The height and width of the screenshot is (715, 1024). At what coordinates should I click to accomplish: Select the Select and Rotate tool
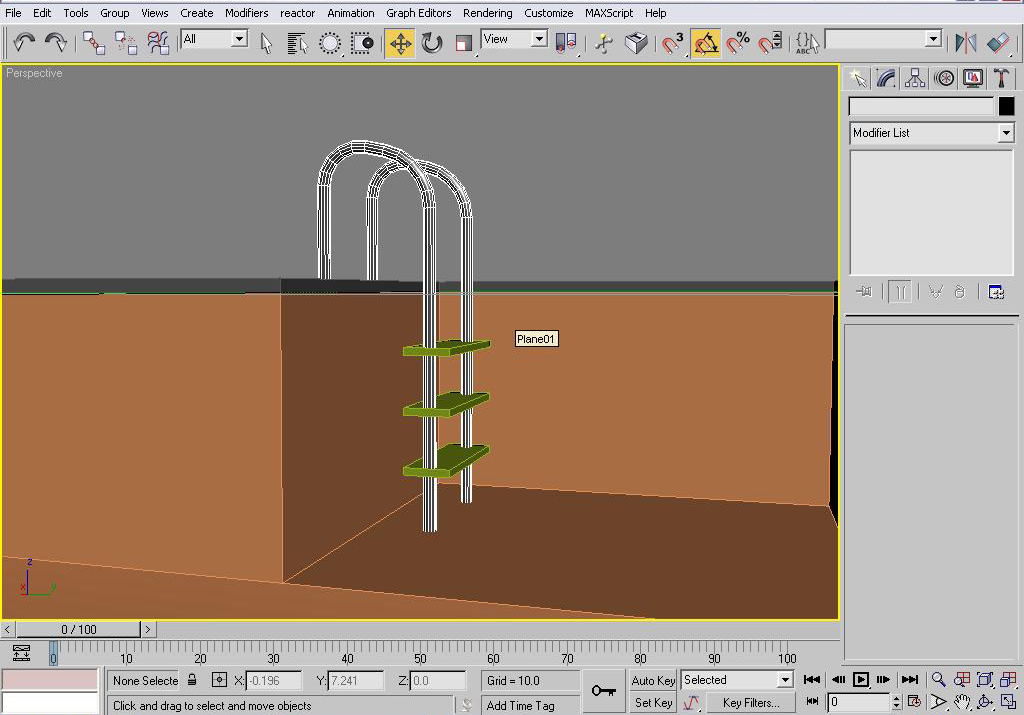432,43
